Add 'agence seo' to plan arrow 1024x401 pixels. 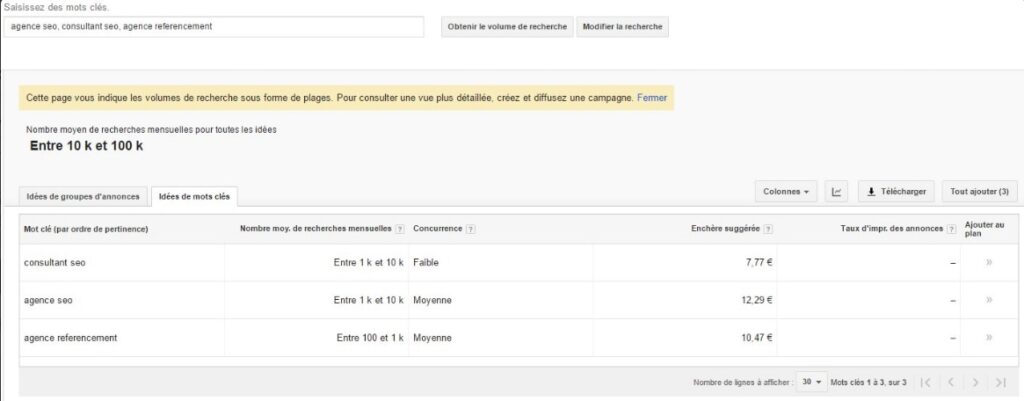pos(988,300)
